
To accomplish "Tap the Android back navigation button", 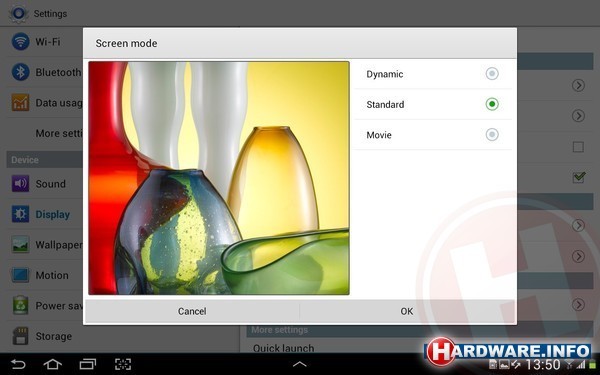I will click(x=18, y=364).
